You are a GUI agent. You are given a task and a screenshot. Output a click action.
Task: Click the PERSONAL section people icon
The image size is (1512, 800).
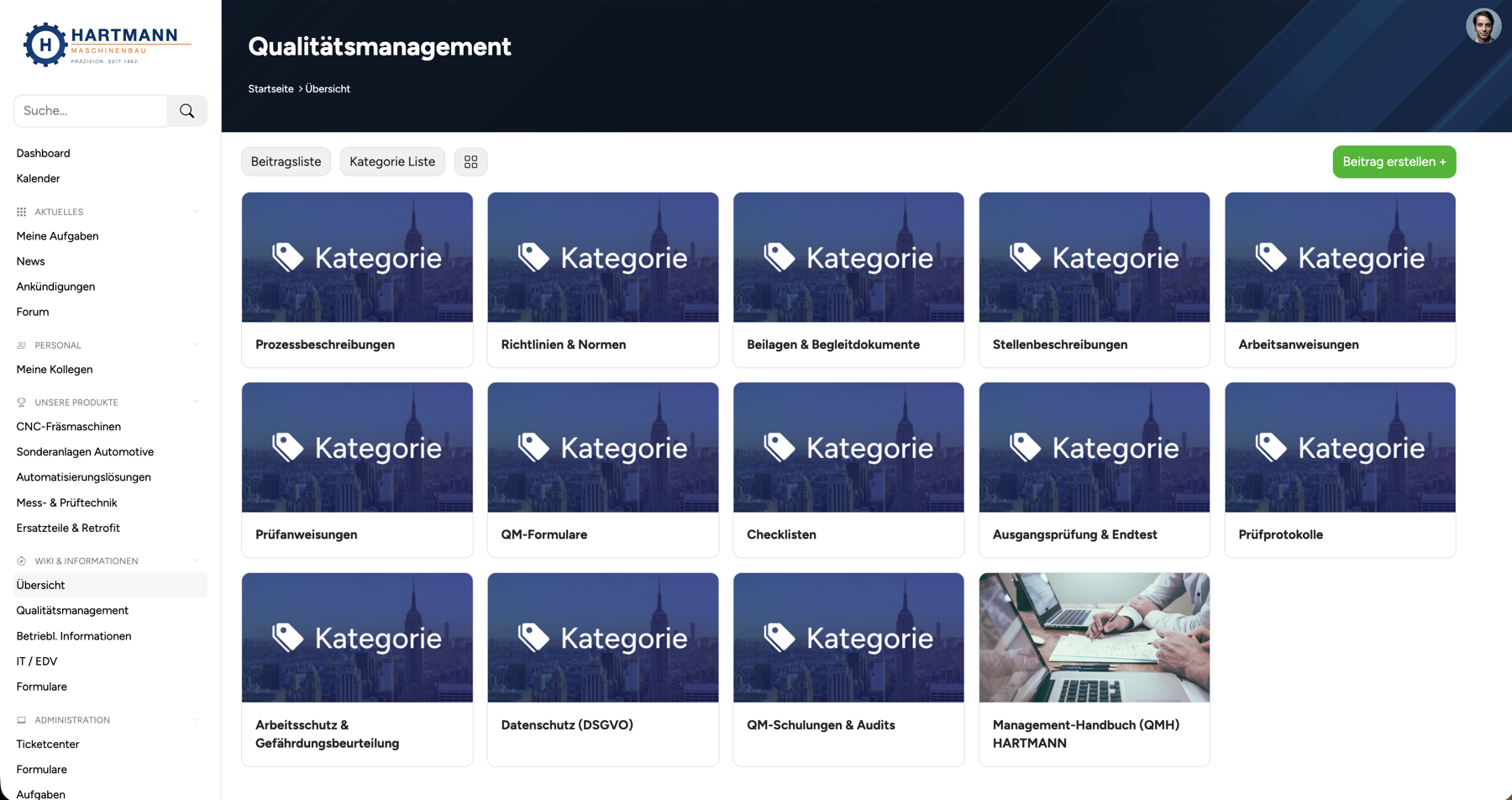[x=19, y=345]
